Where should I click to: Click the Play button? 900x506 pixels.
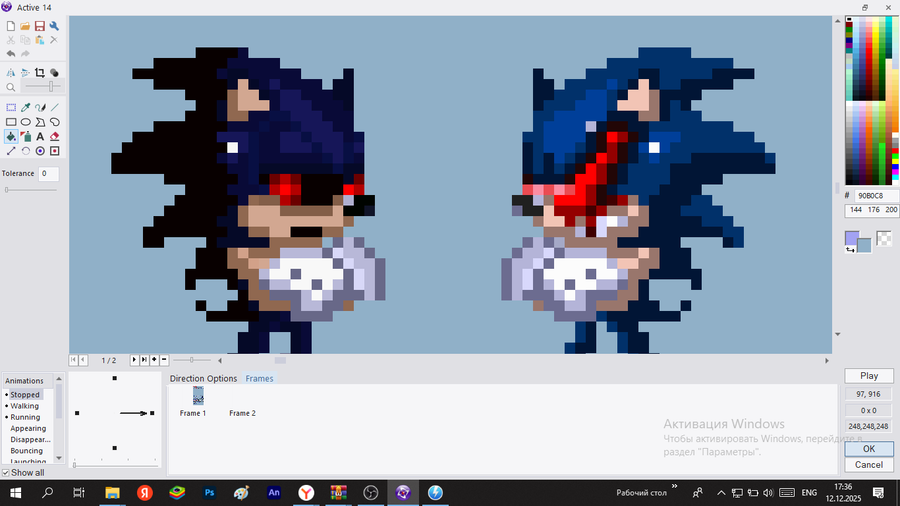pyautogui.click(x=869, y=376)
